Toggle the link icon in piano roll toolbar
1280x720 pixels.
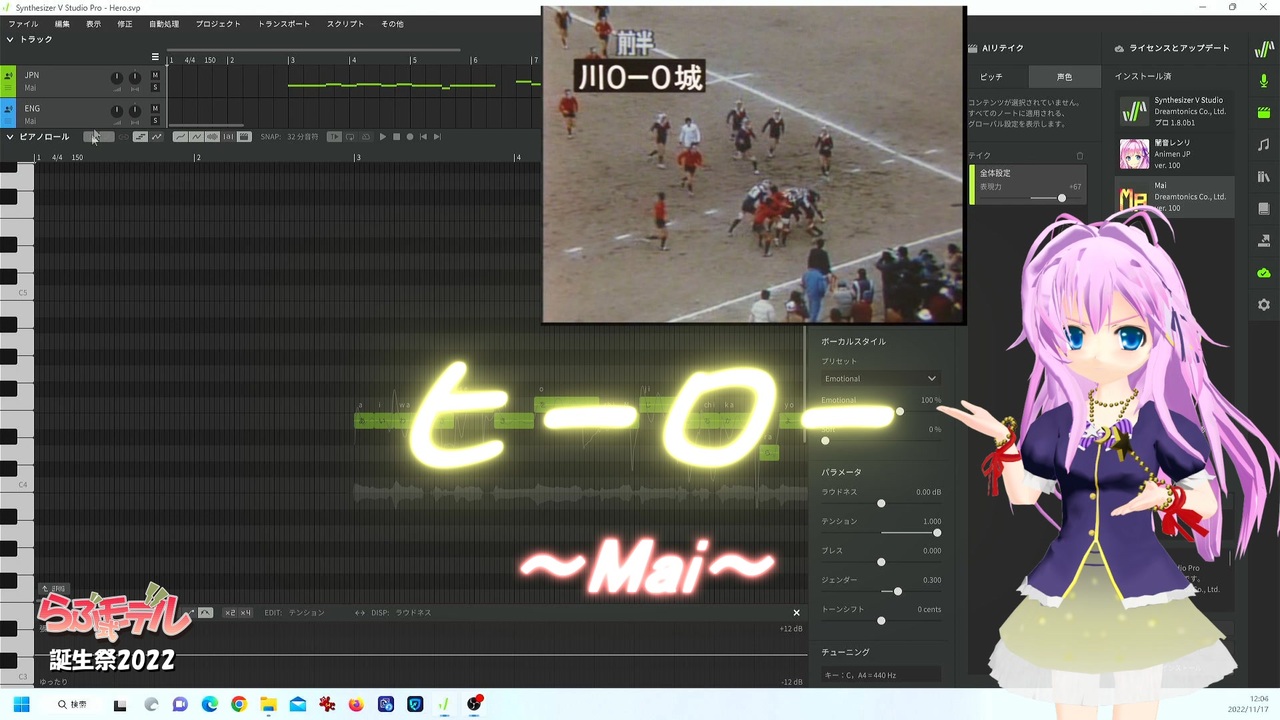[x=124, y=137]
